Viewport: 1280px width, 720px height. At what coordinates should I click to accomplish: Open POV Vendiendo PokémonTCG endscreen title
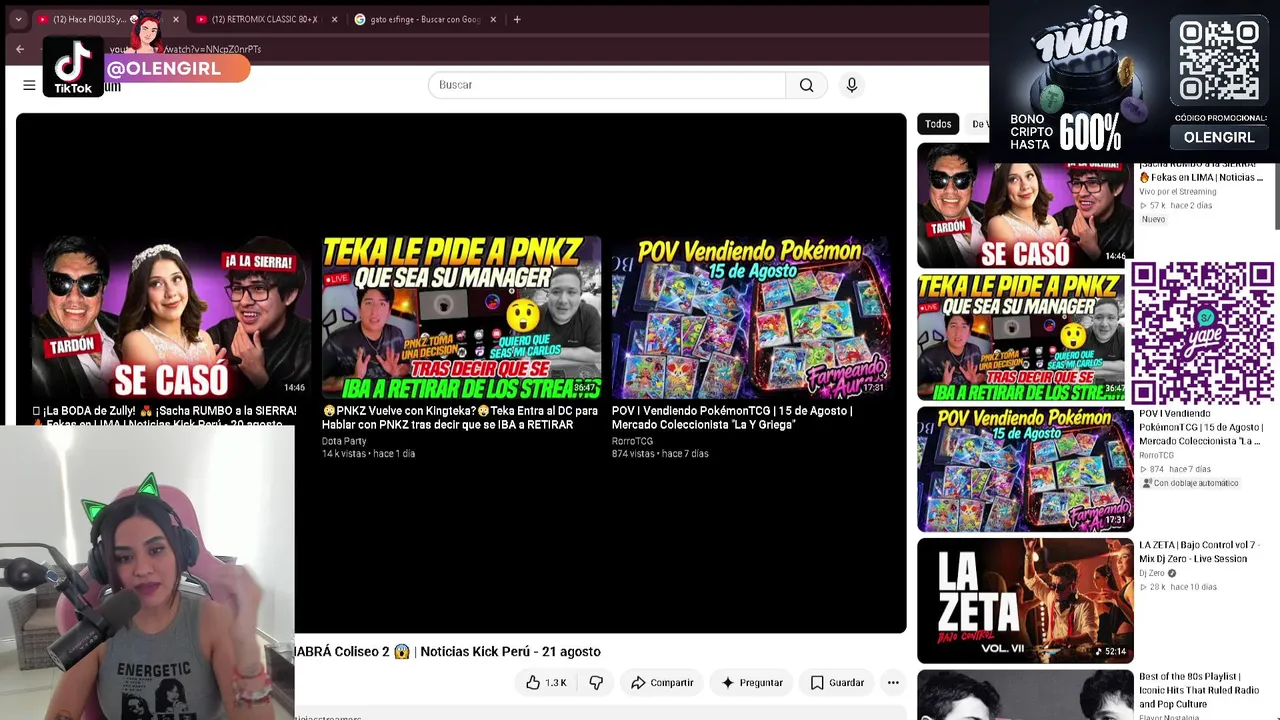pos(732,418)
